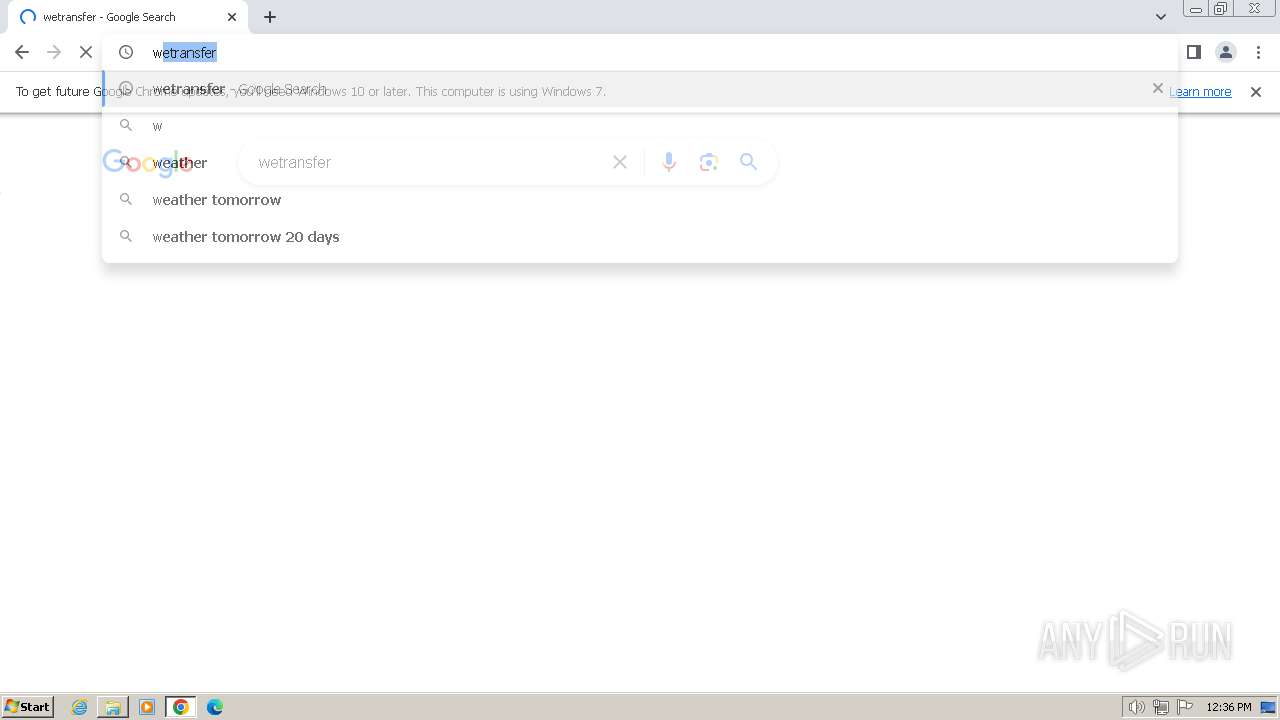Open a new tab
Screen dimensions: 1280x720
pos(270,17)
